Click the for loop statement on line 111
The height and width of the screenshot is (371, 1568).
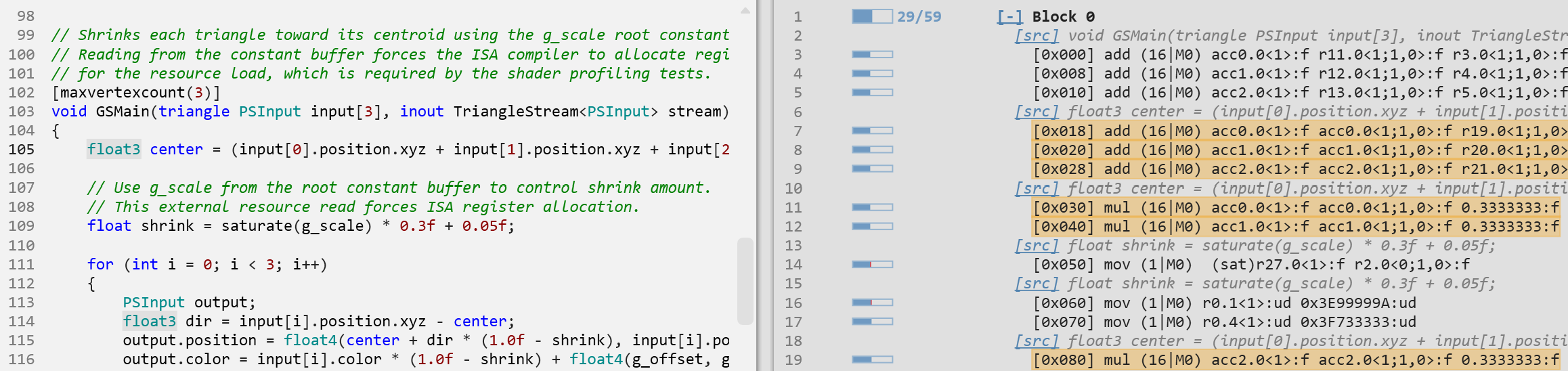[x=207, y=264]
